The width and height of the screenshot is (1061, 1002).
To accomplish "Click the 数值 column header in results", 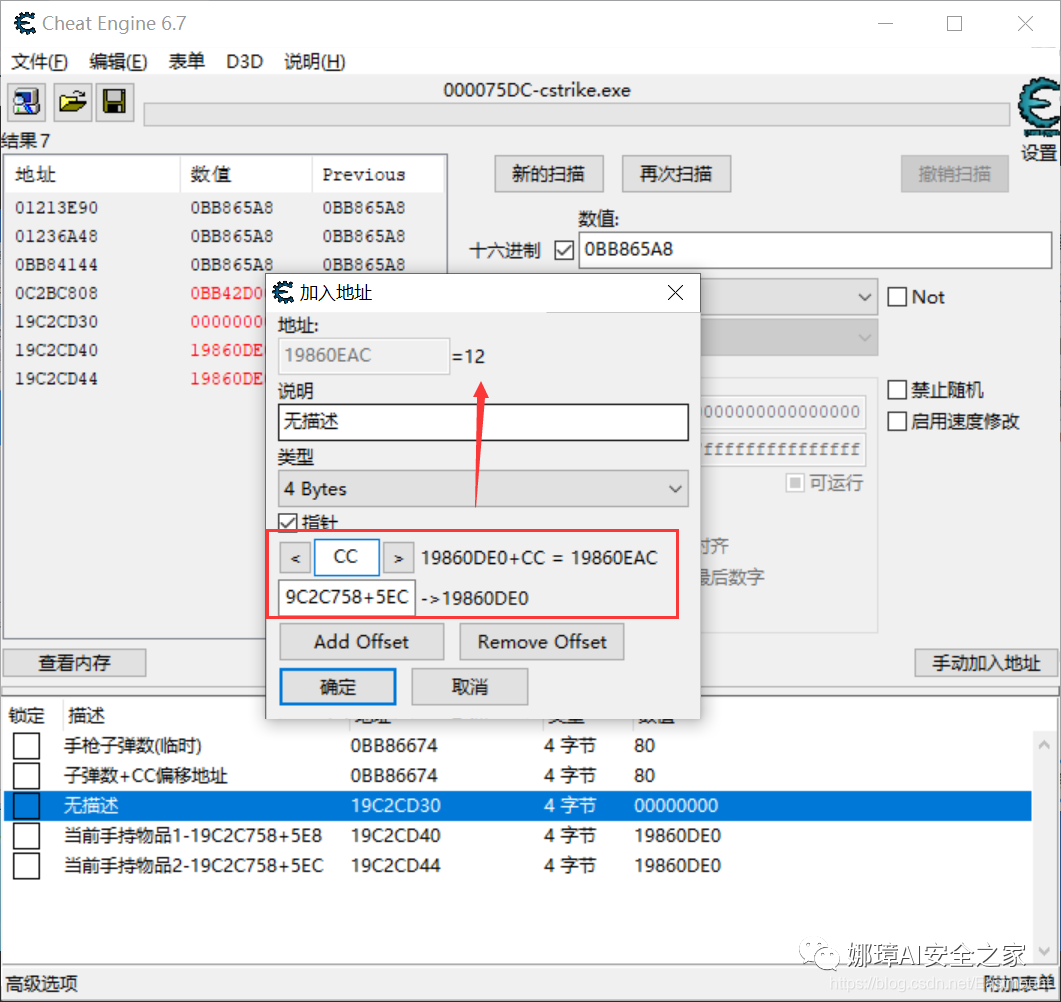I will (x=246, y=175).
